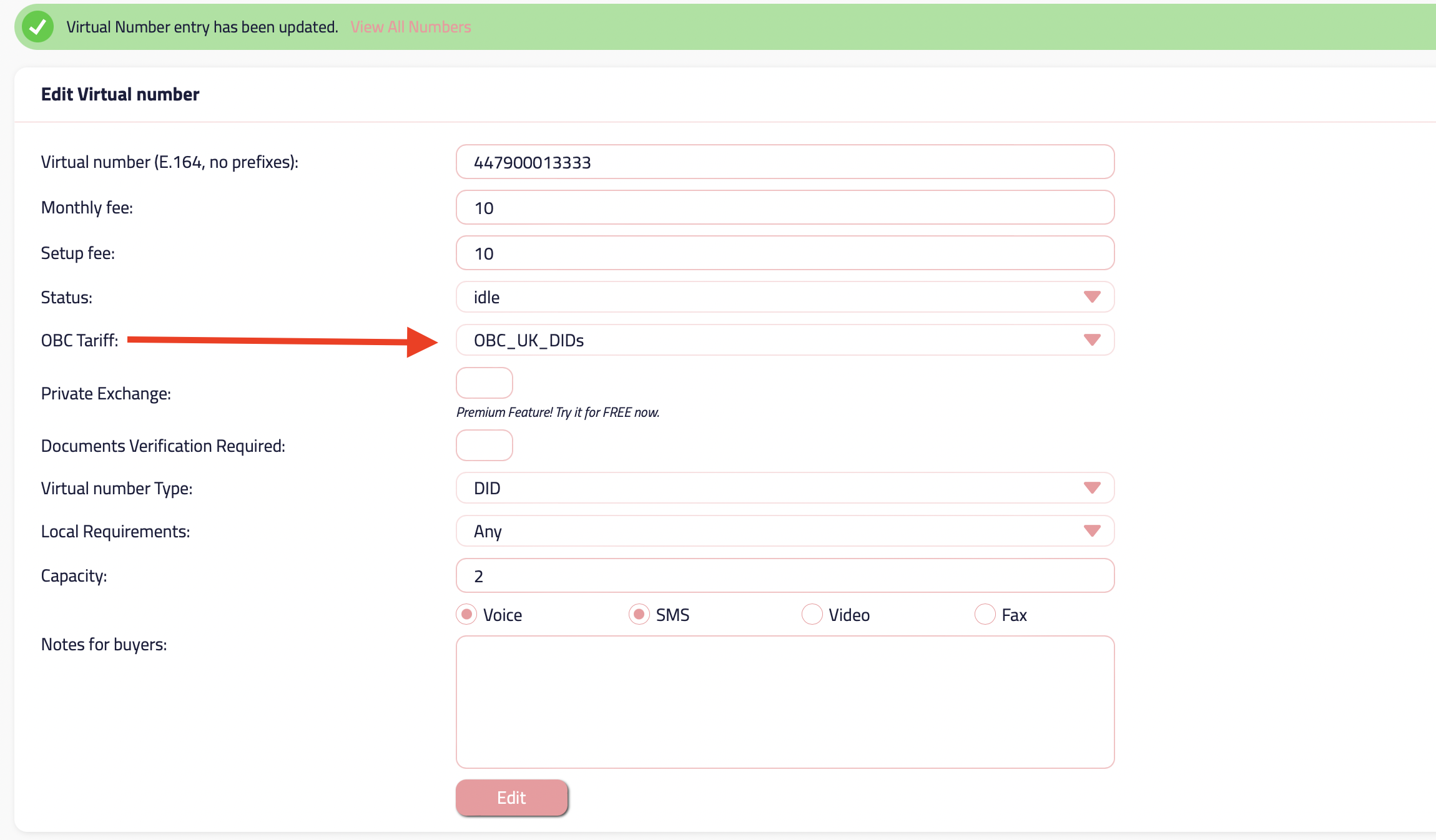Click into the Setup fee field
The width and height of the screenshot is (1436, 840).
click(785, 253)
